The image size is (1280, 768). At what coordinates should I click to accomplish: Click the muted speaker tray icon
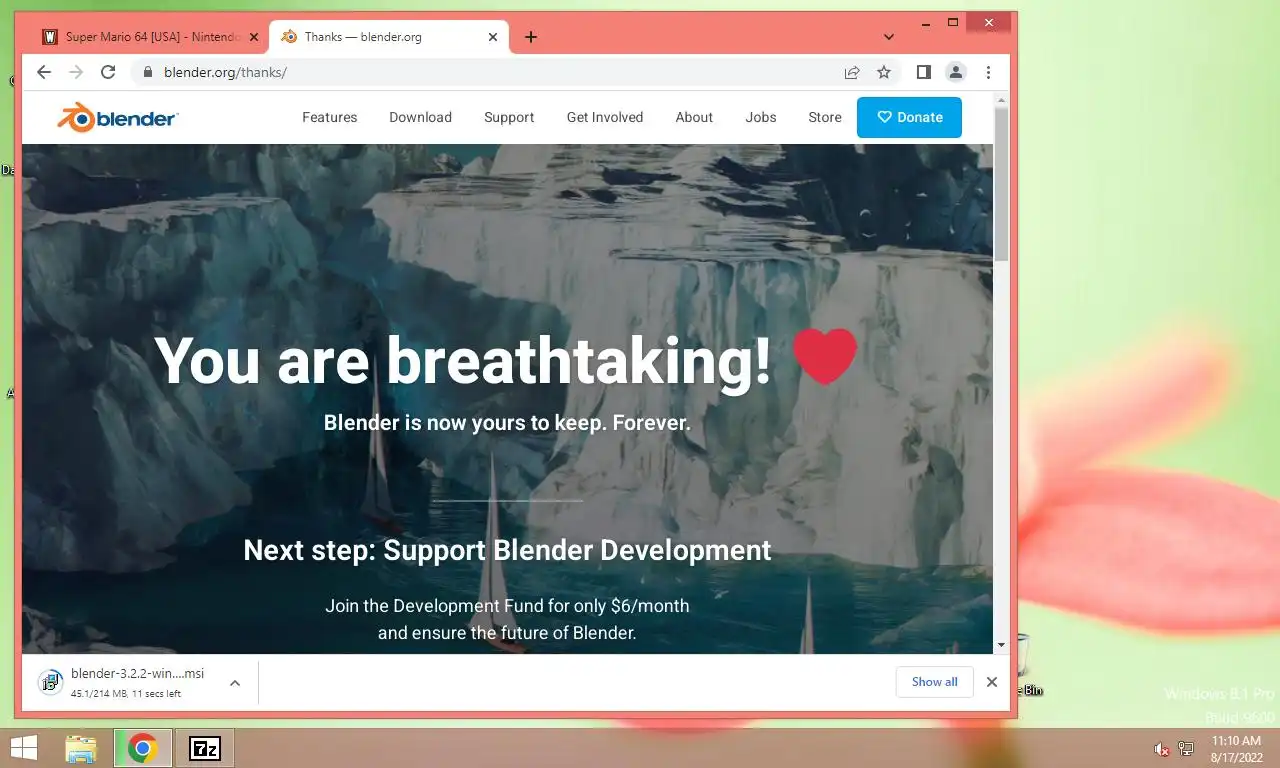pyautogui.click(x=1162, y=748)
